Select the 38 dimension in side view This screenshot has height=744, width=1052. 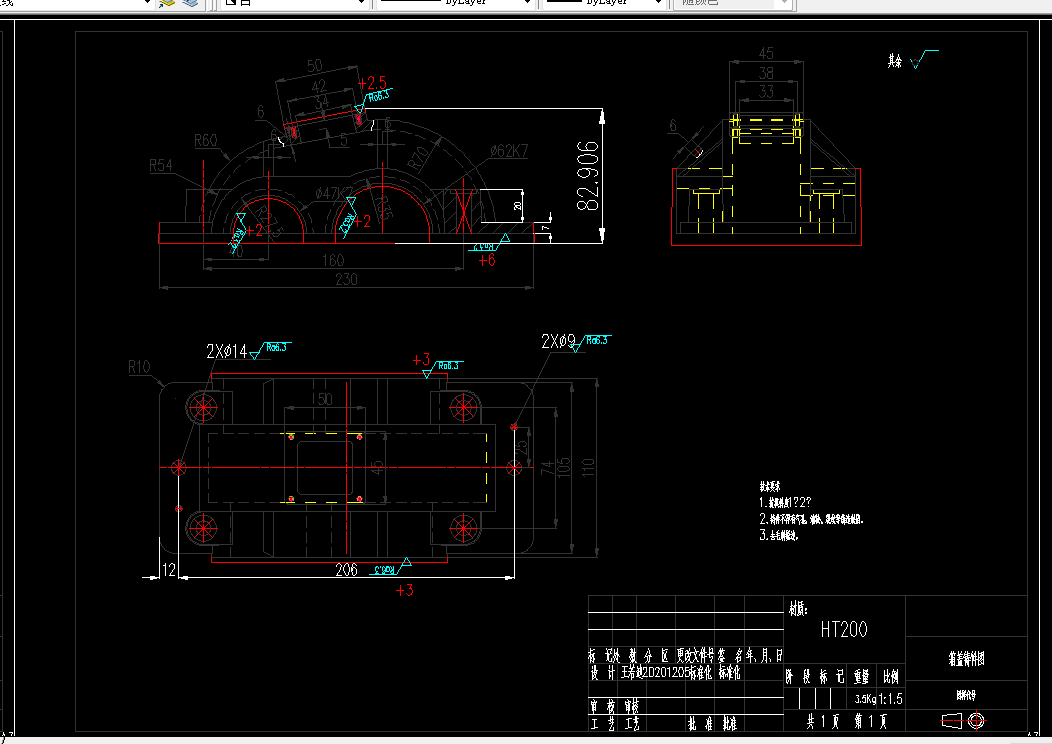(x=766, y=72)
